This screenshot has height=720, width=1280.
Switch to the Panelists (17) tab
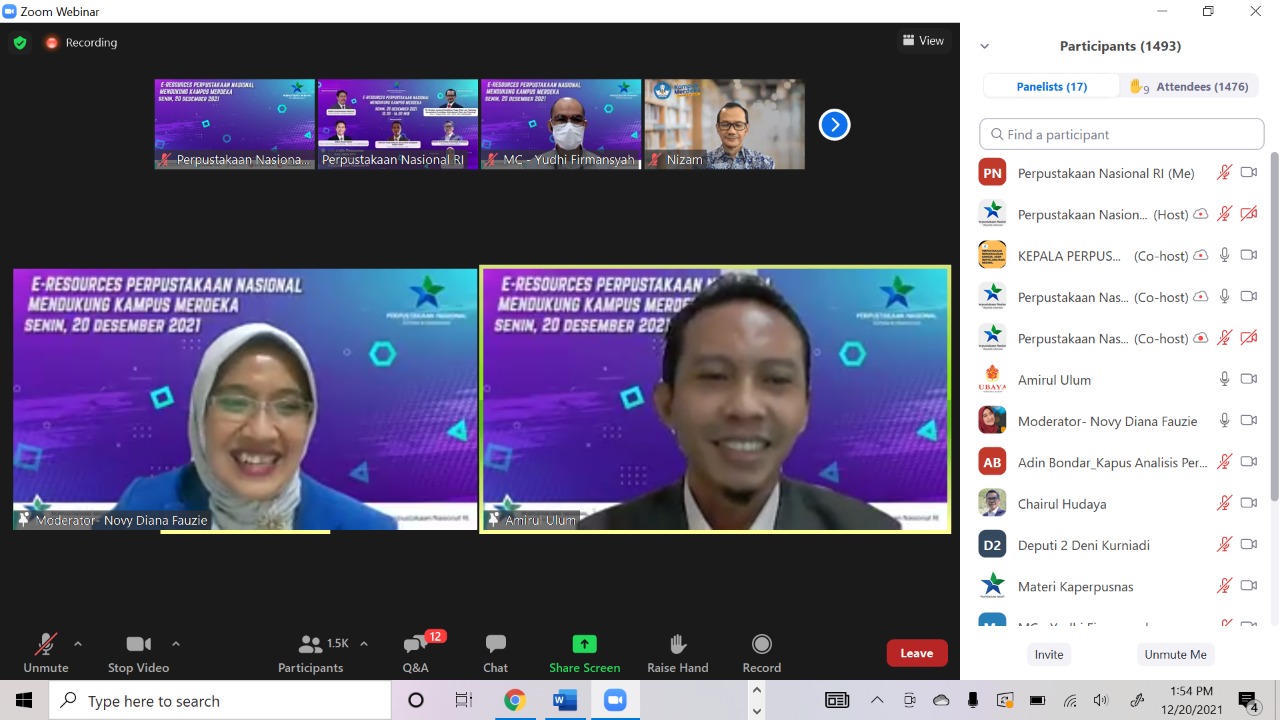[1052, 87]
